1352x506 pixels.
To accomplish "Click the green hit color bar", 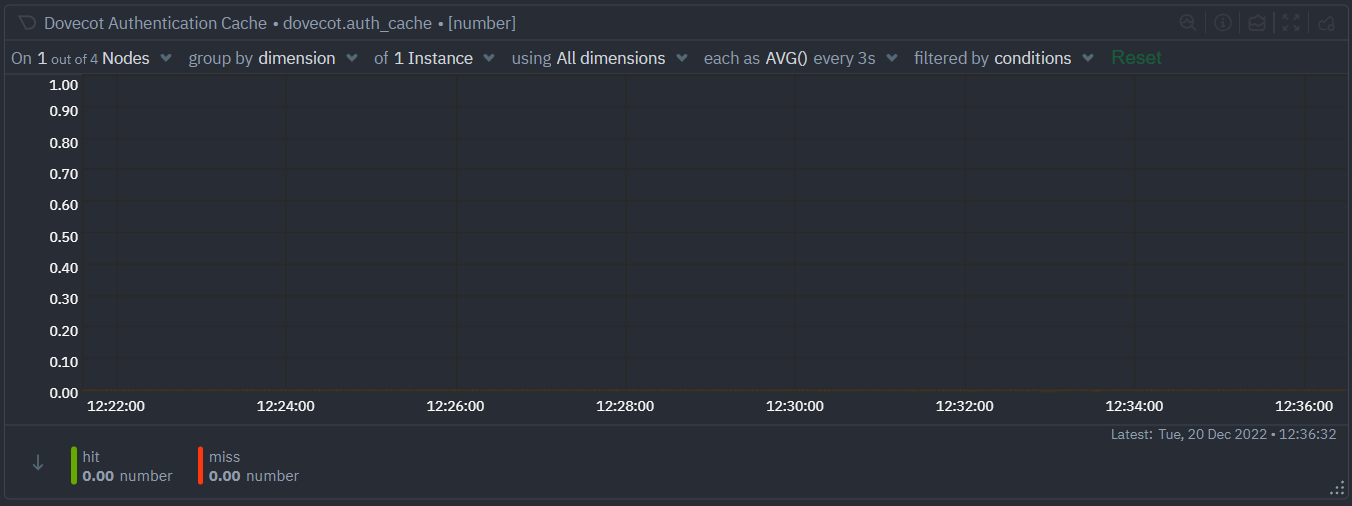I will [x=74, y=466].
